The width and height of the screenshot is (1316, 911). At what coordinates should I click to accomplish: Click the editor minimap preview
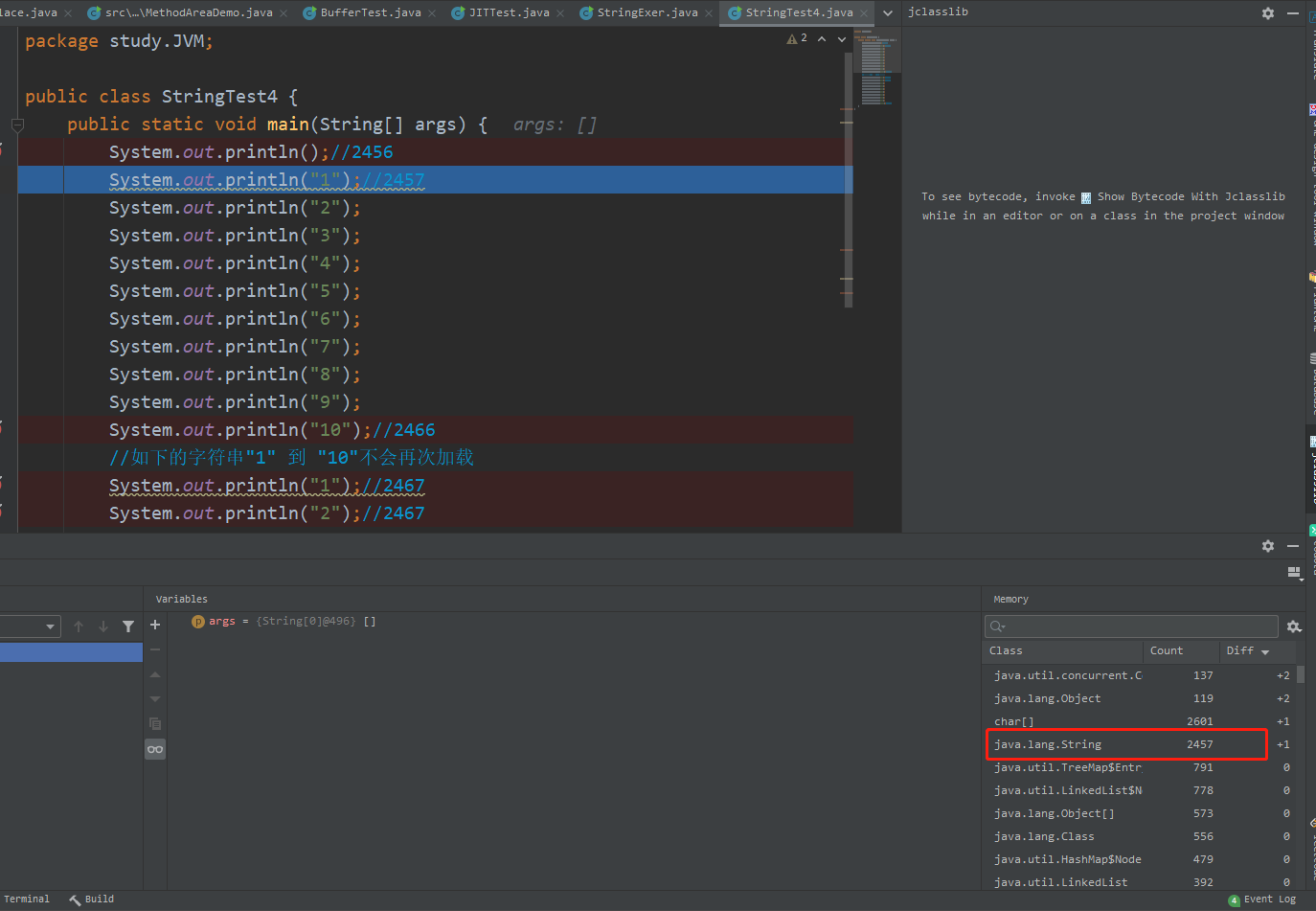click(876, 67)
